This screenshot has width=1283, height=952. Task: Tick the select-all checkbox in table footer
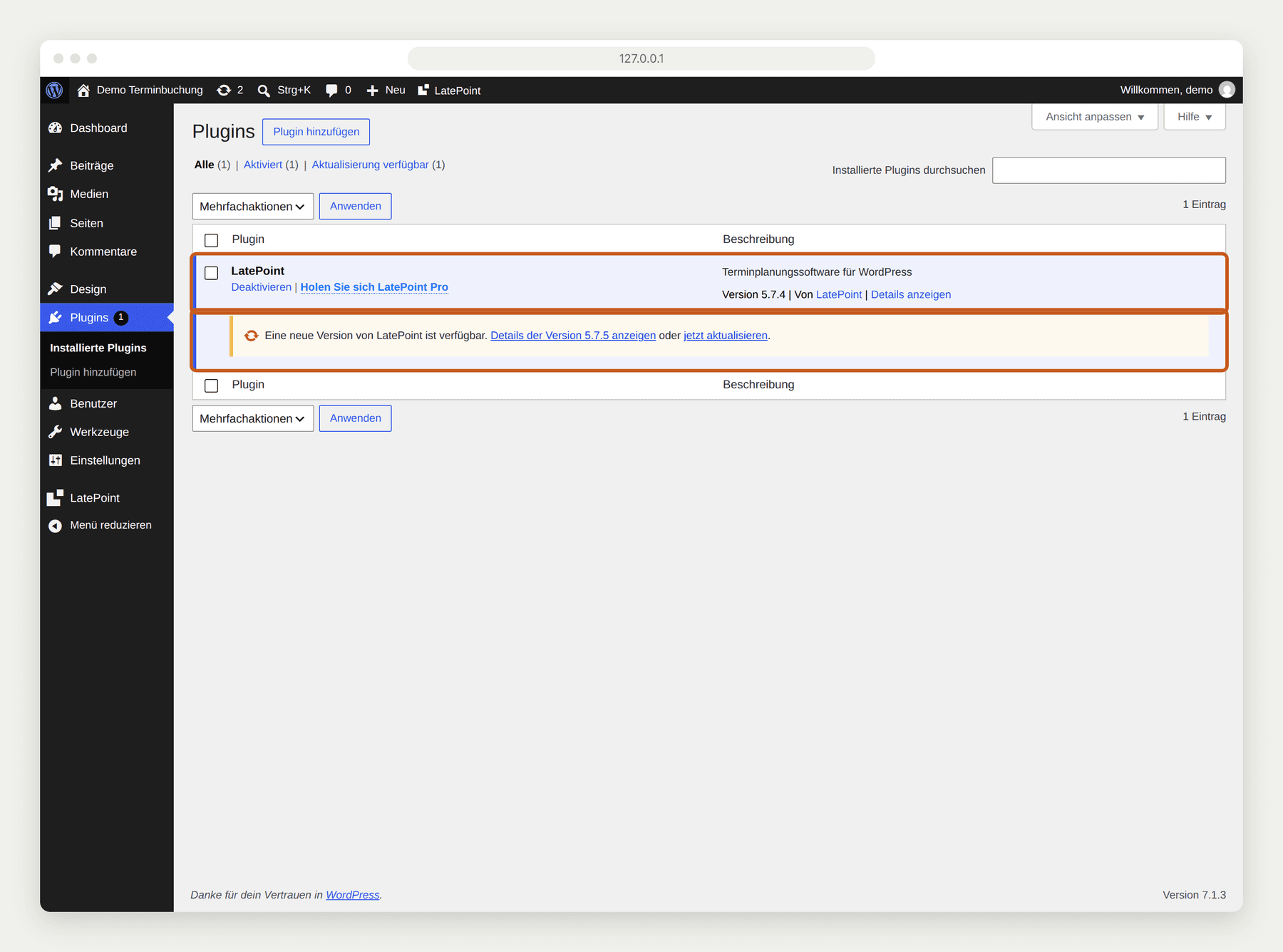pyautogui.click(x=212, y=386)
